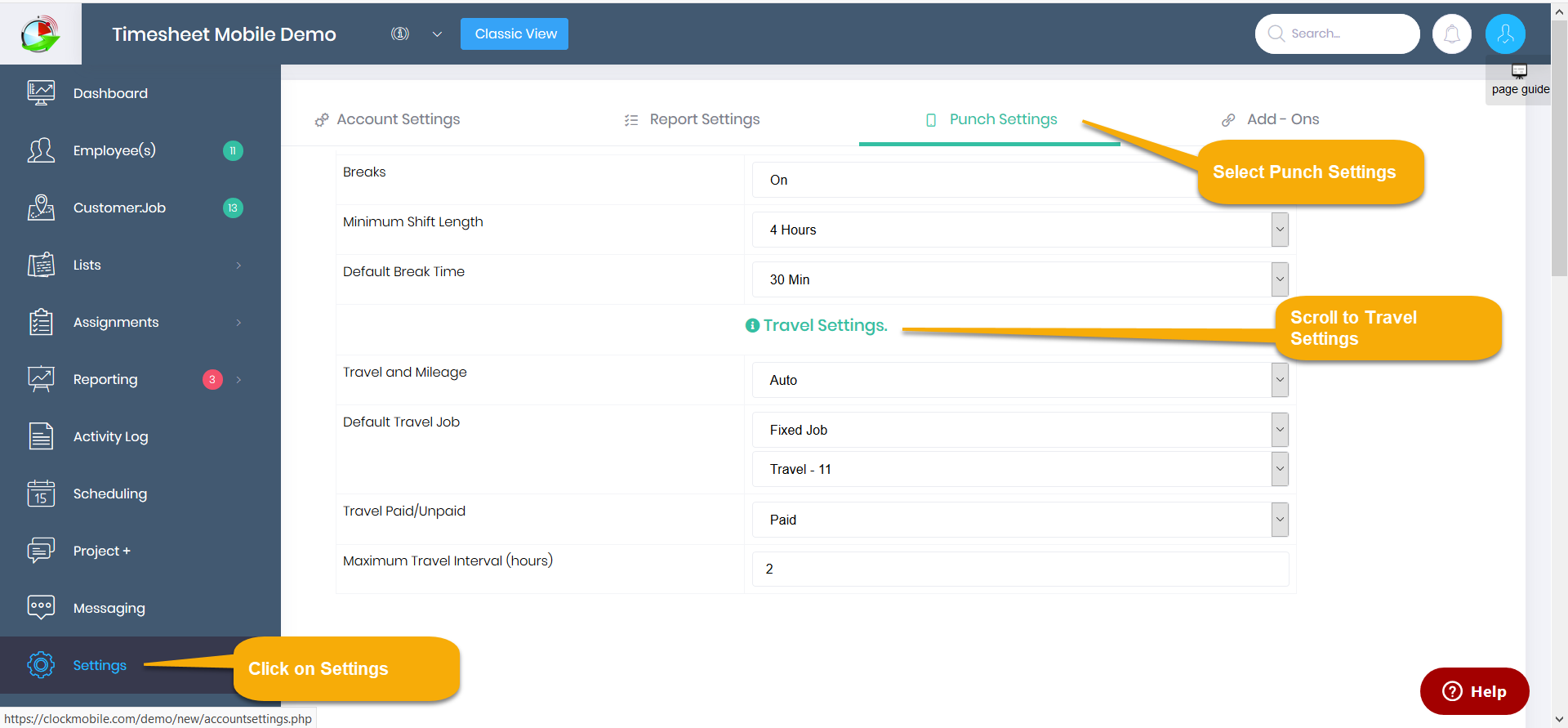Open the Travel - 11 job dropdown
Screen dimensions: 1568x728
1020,469
